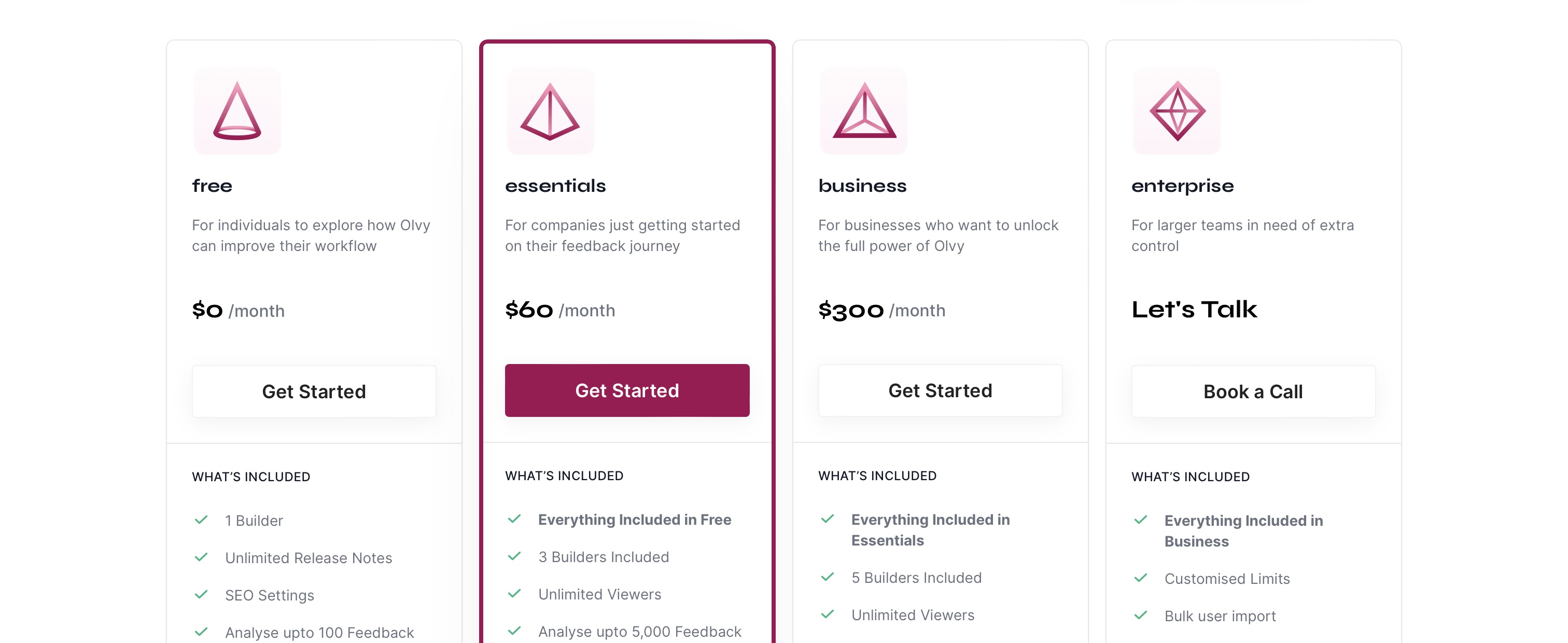Click the tetrahedron icon for the business plan

tap(863, 111)
